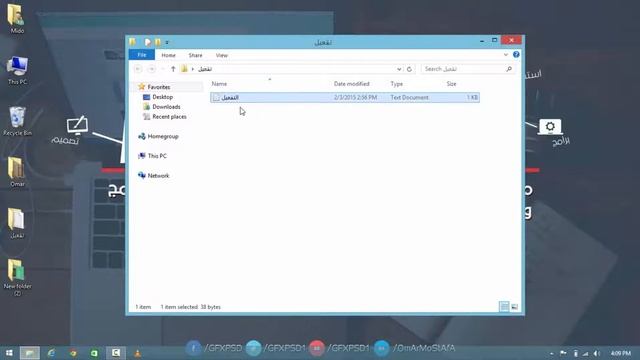This screenshot has width=640, height=360.
Task: Switch to the Home ribbon tab
Action: 168,55
